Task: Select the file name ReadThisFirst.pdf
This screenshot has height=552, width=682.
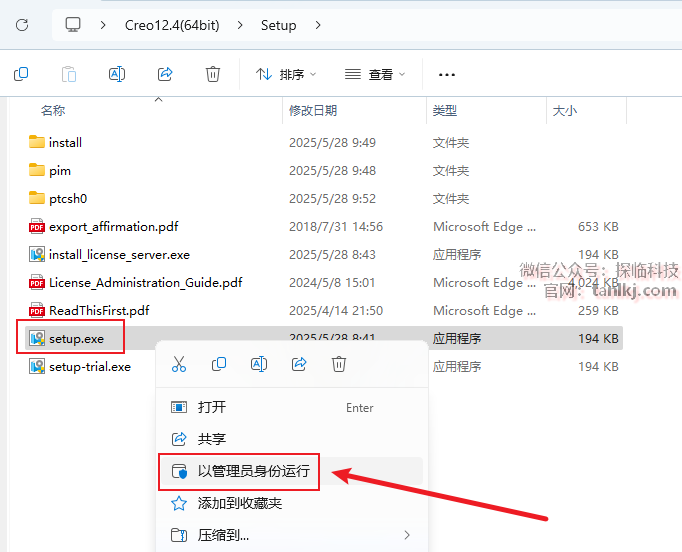Action: coord(99,311)
